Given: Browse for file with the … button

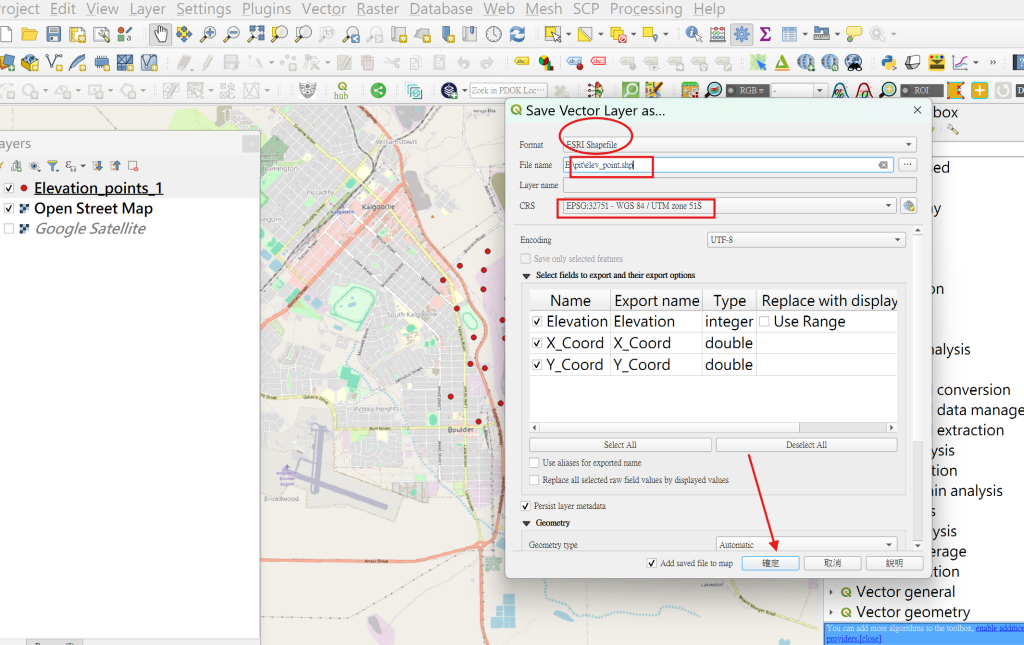Looking at the screenshot, I should [x=907, y=165].
